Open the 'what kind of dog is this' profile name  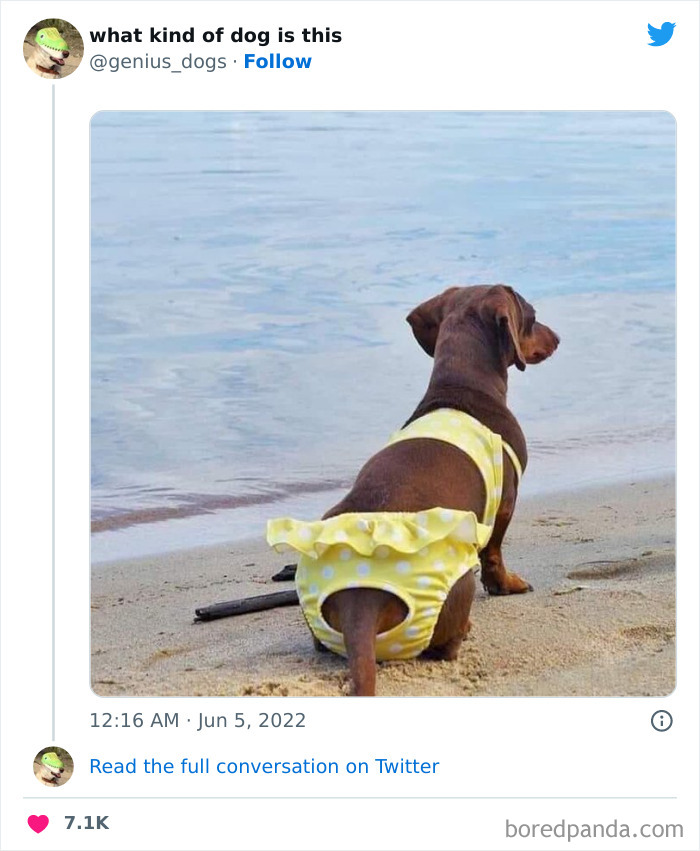point(216,35)
